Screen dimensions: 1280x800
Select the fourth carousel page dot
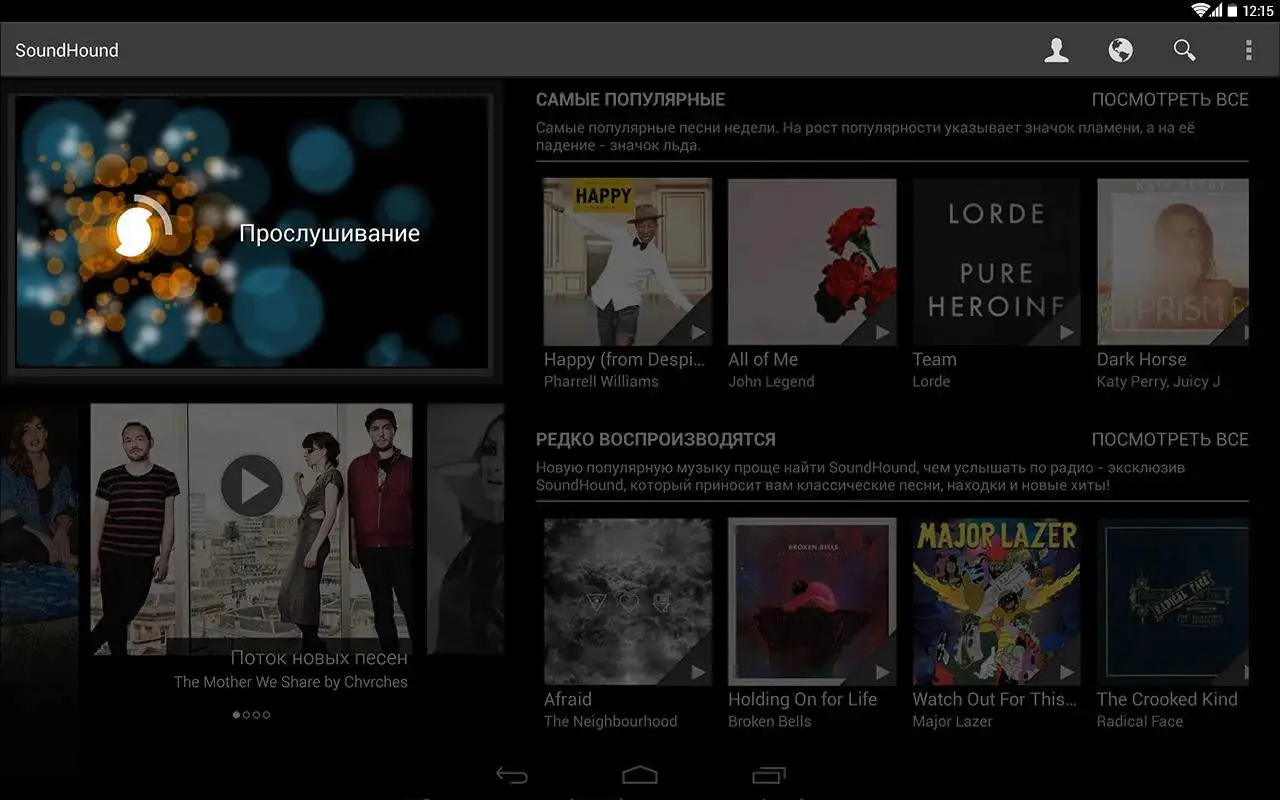point(266,715)
